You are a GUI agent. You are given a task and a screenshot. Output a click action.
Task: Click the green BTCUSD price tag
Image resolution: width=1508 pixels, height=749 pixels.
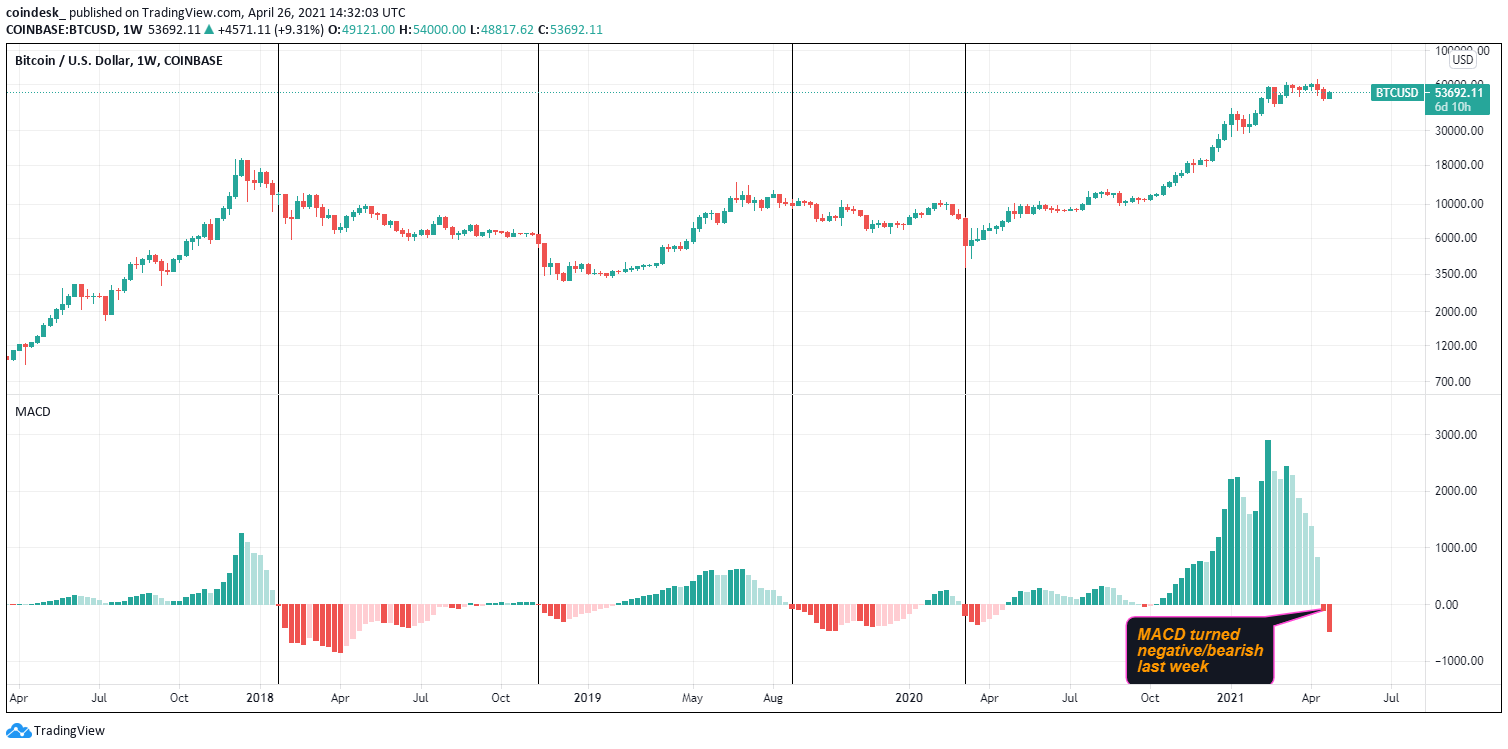1398,93
